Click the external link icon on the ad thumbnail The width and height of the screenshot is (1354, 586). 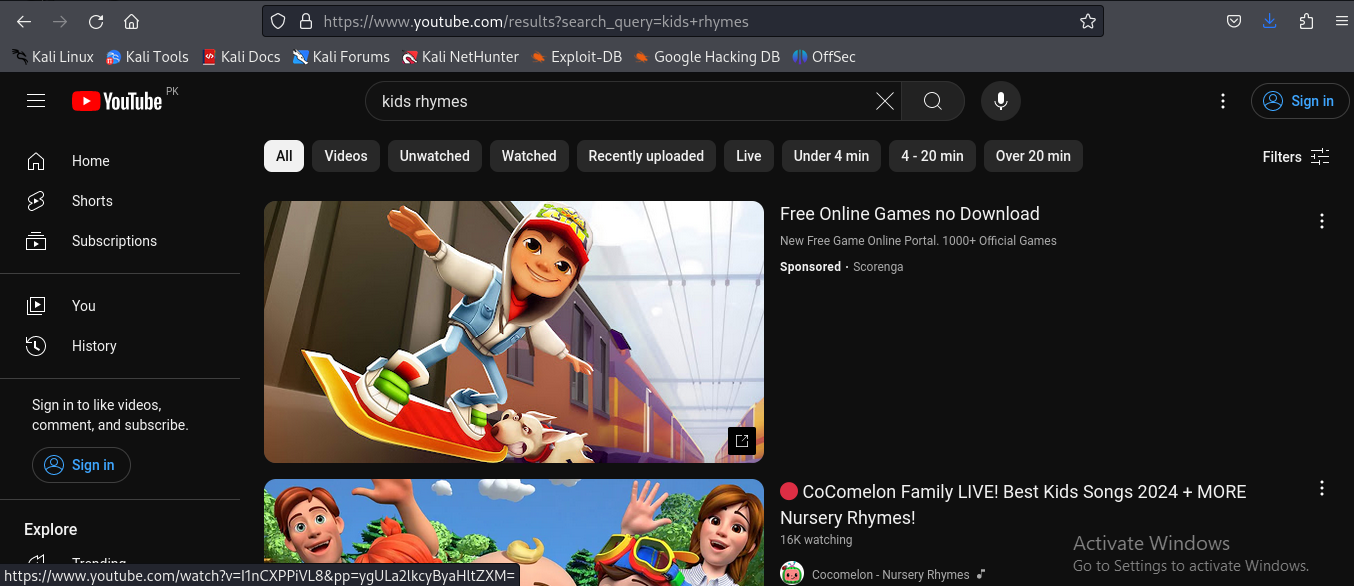coord(742,440)
